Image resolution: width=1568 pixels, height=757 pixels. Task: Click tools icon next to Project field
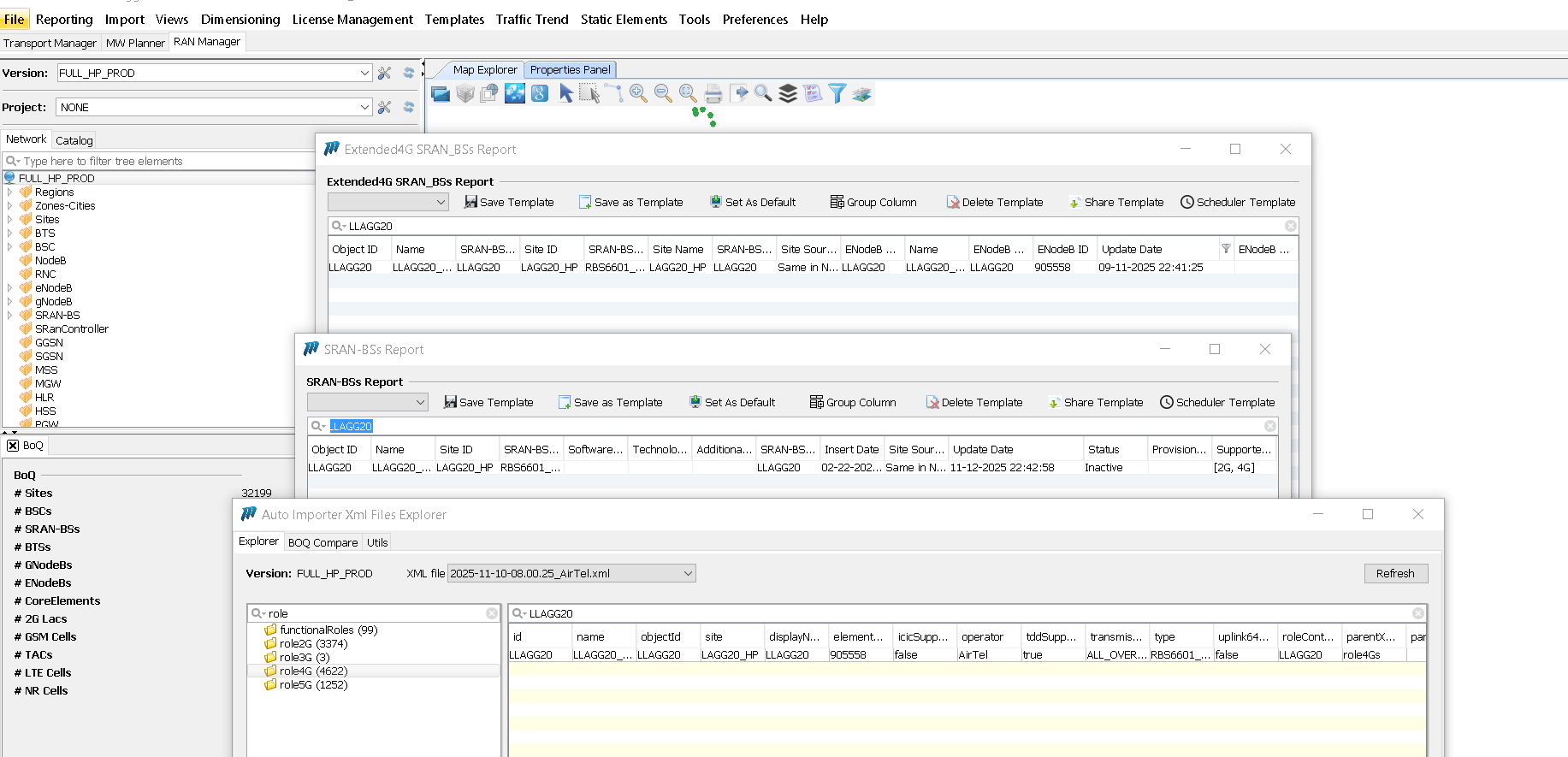385,108
